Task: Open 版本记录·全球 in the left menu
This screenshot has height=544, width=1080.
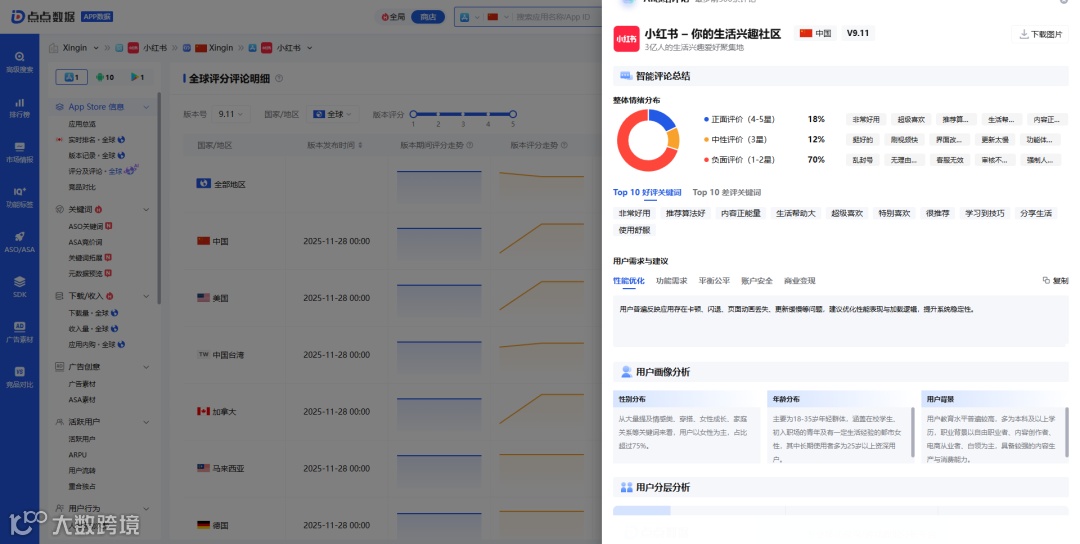Action: point(96,156)
